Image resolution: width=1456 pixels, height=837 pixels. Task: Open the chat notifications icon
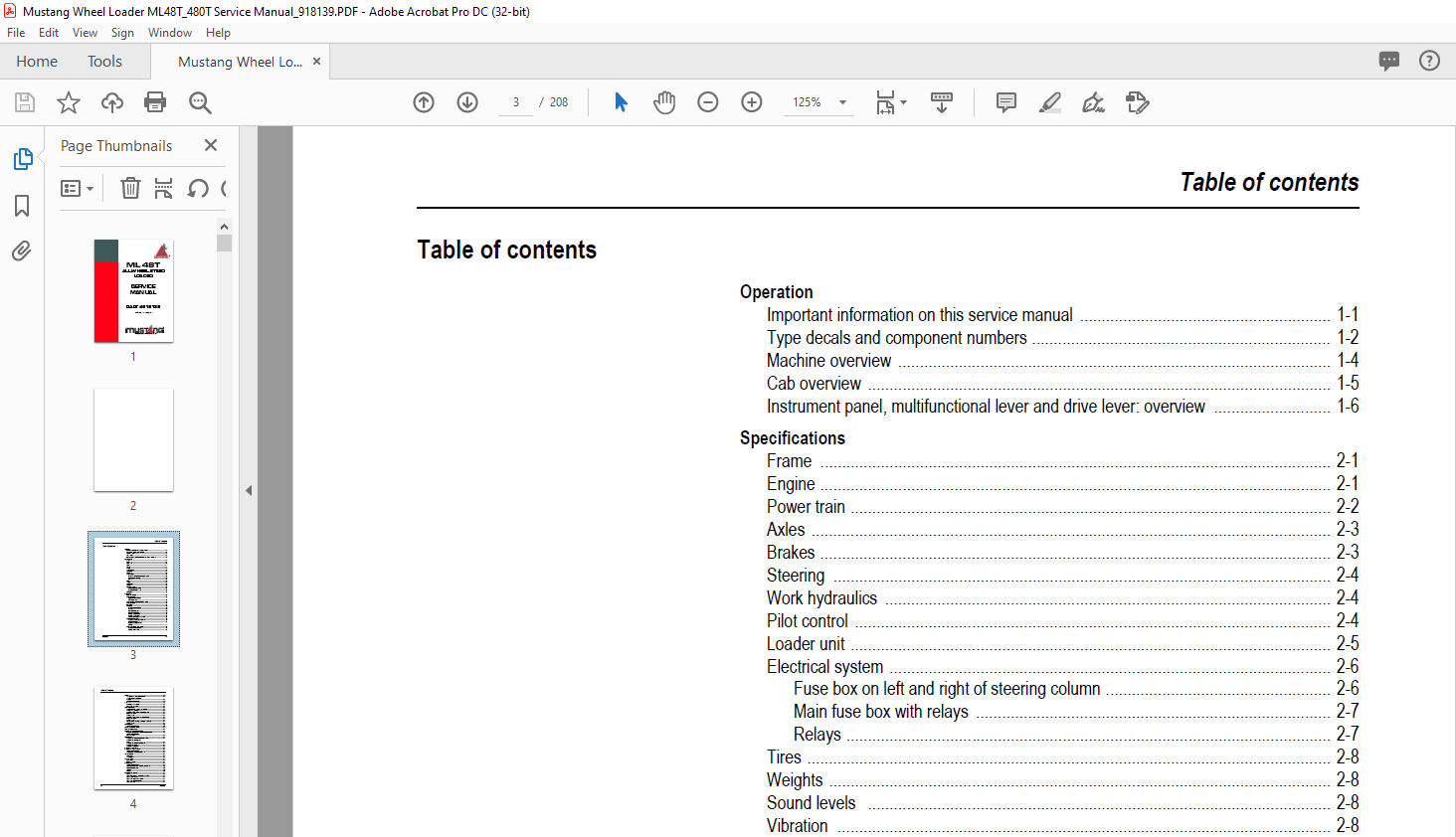(1389, 61)
